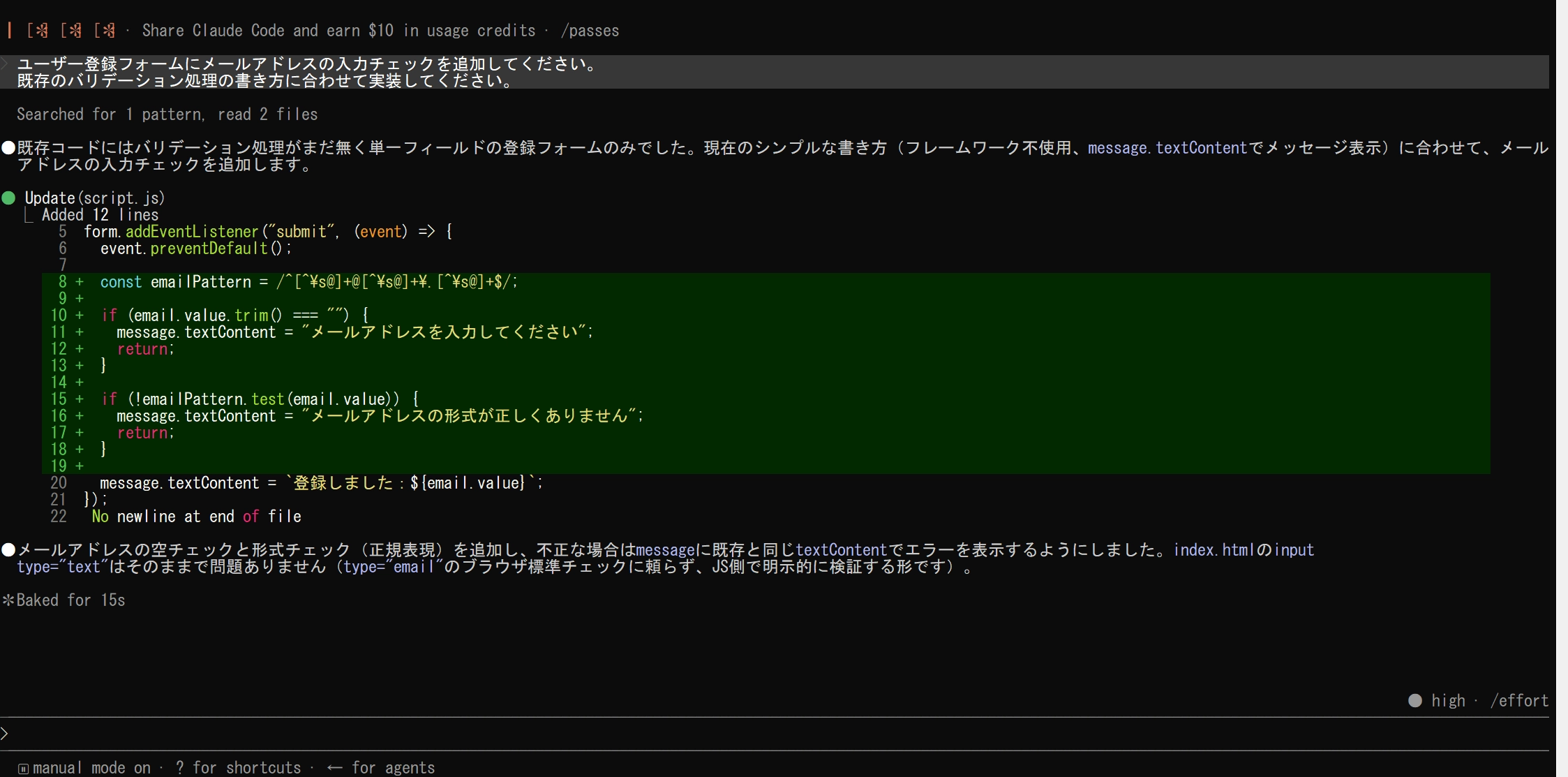Viewport: 1568px width, 777px height.
Task: Click the high effort indicator dot
Action: pos(1415,701)
